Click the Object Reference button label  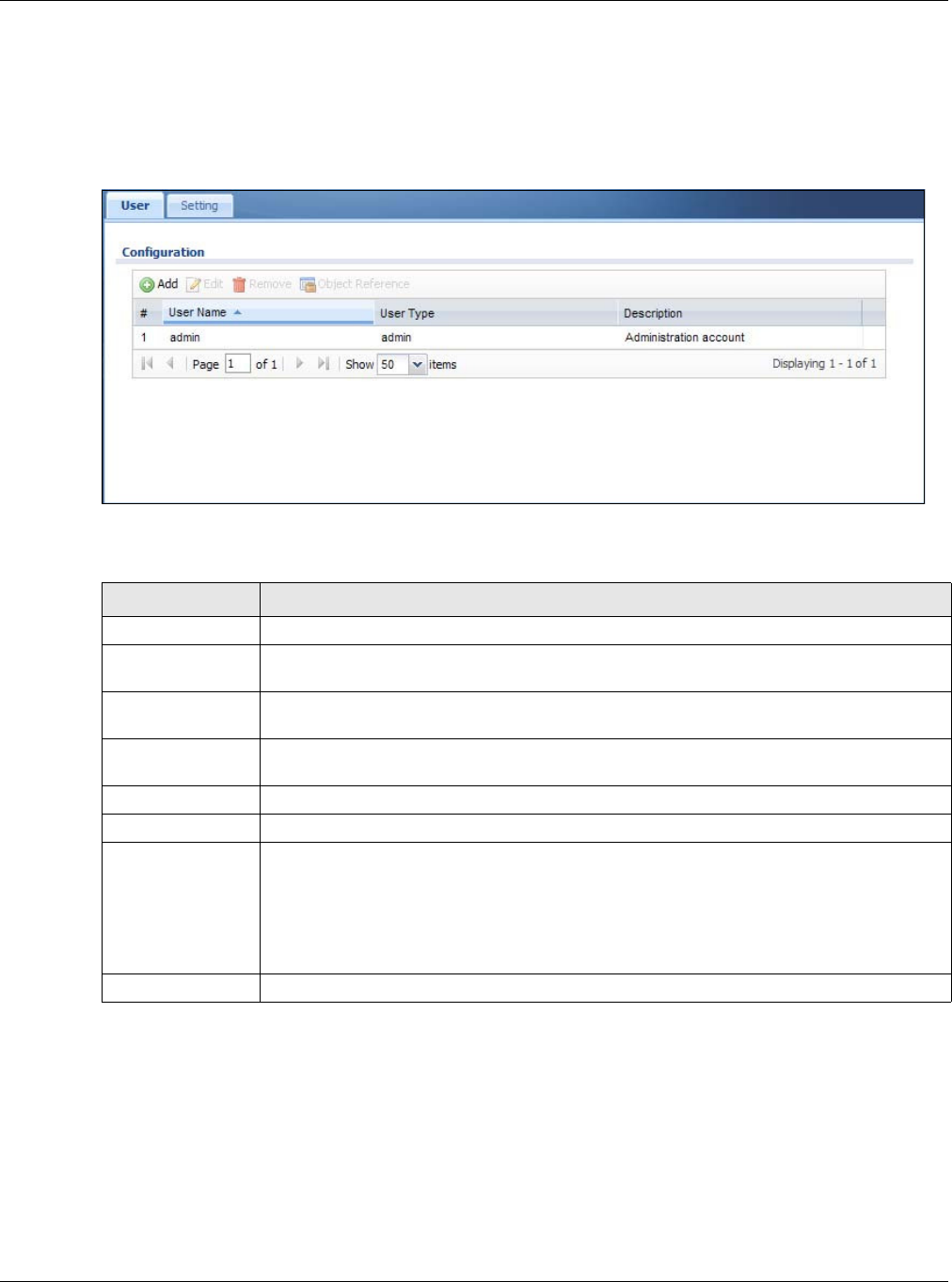(x=364, y=284)
